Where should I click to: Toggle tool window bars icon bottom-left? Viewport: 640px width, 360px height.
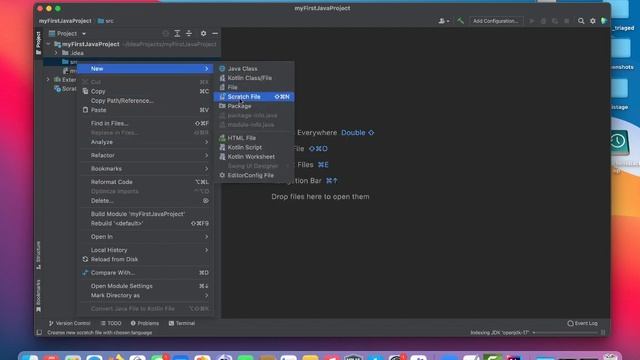coord(39,333)
